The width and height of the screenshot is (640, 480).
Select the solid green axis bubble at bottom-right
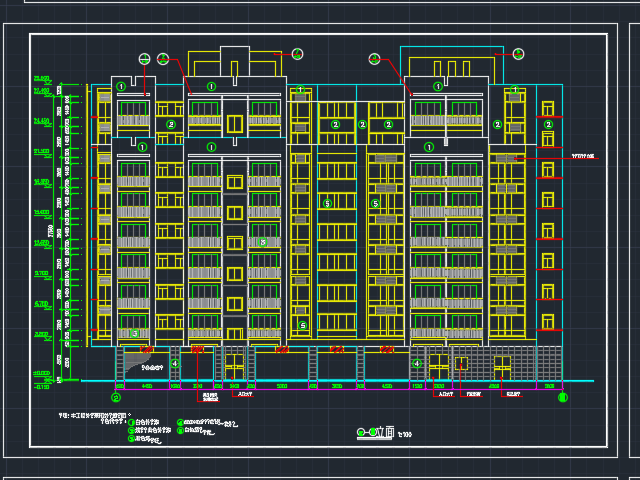click(562, 397)
